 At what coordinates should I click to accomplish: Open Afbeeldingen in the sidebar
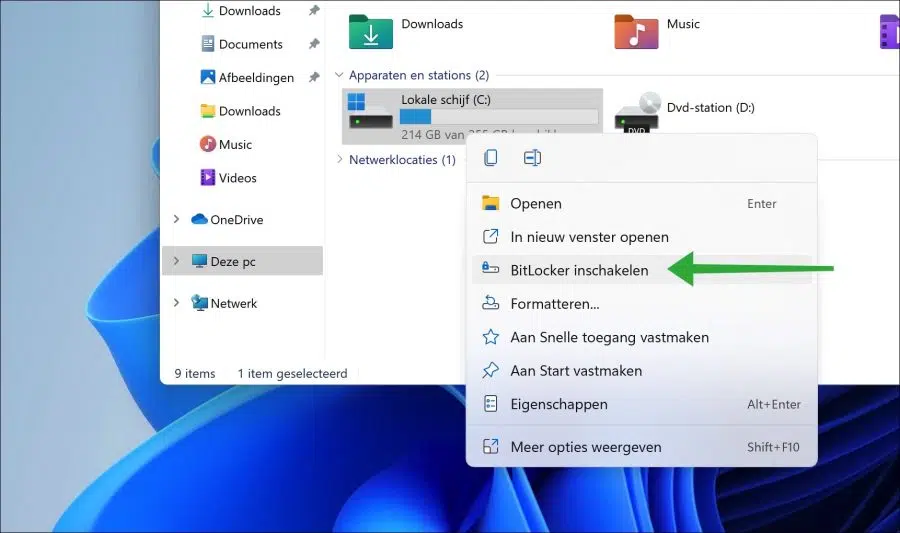(247, 77)
